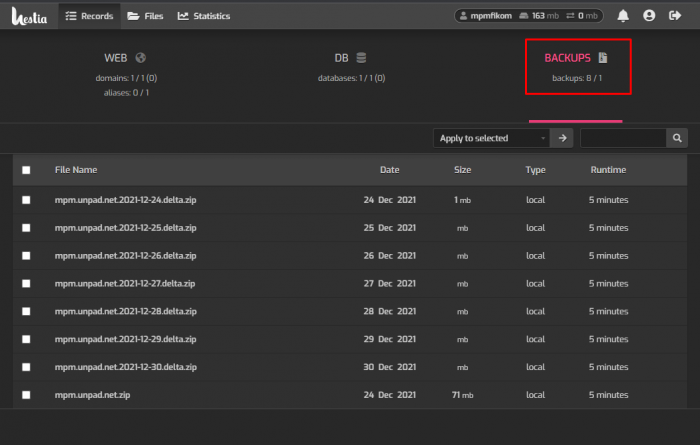
Task: Click the search magnifier button
Action: 677,138
